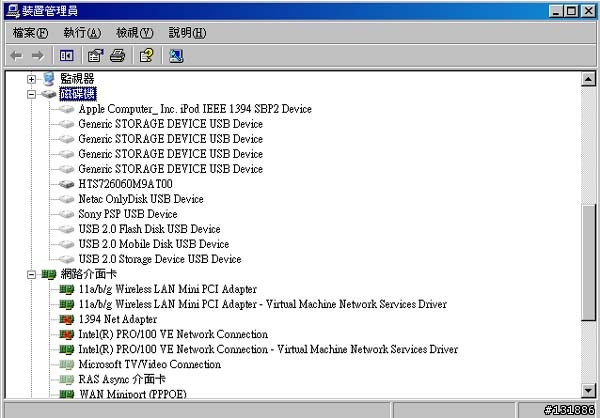
Task: Click the HTS726060M9AT00 hard disk icon
Action: 66,184
